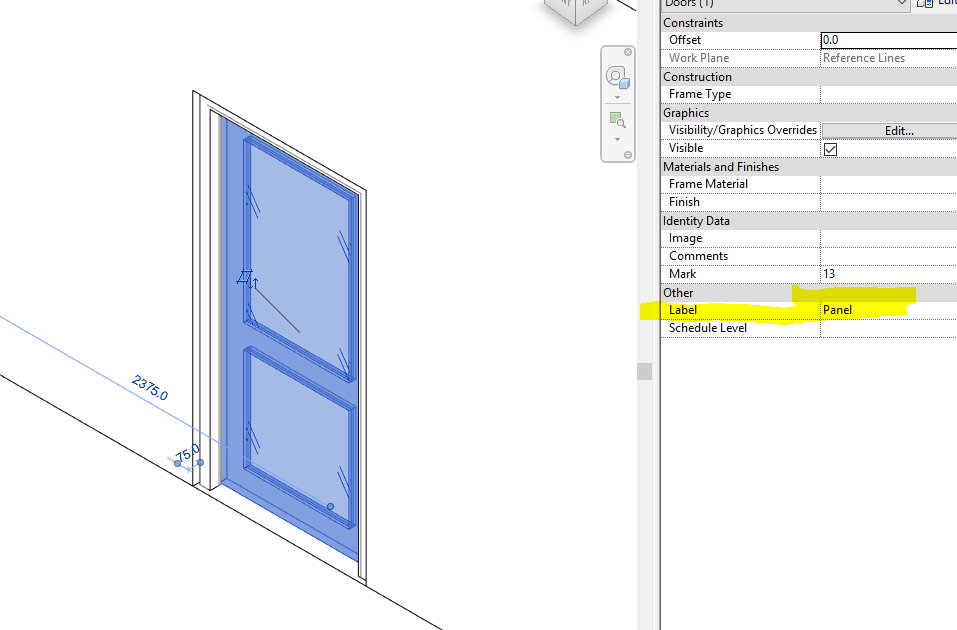Image resolution: width=957 pixels, height=630 pixels.
Task: Select the Frame Material property field
Action: click(x=885, y=183)
